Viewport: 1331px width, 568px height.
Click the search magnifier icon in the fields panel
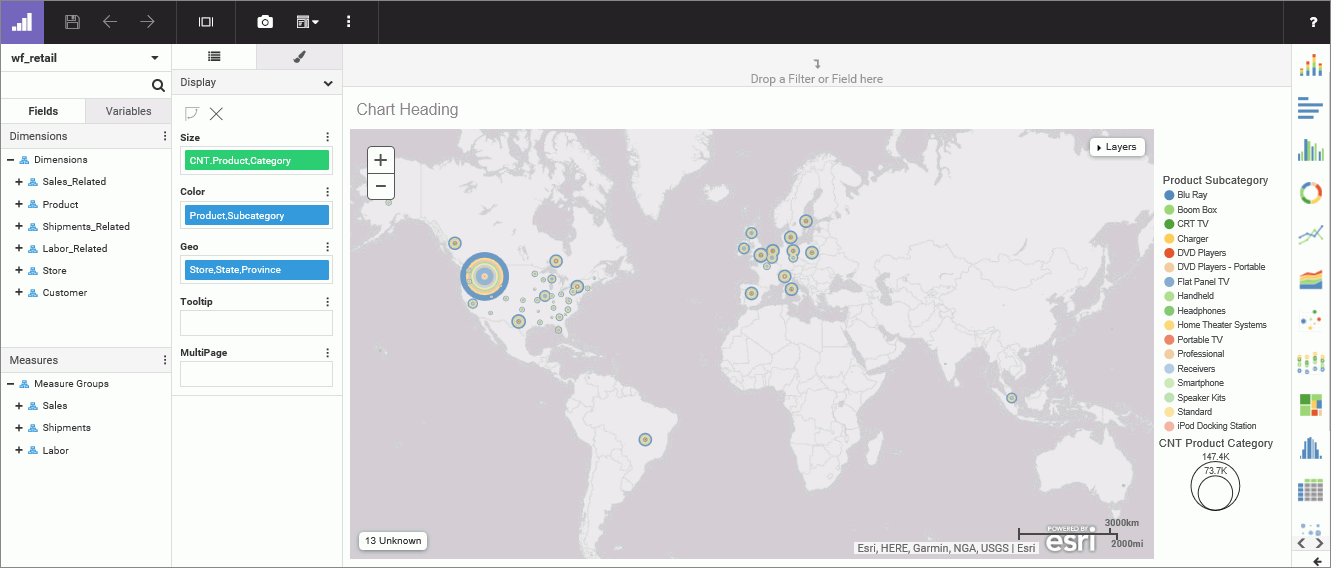[x=158, y=86]
